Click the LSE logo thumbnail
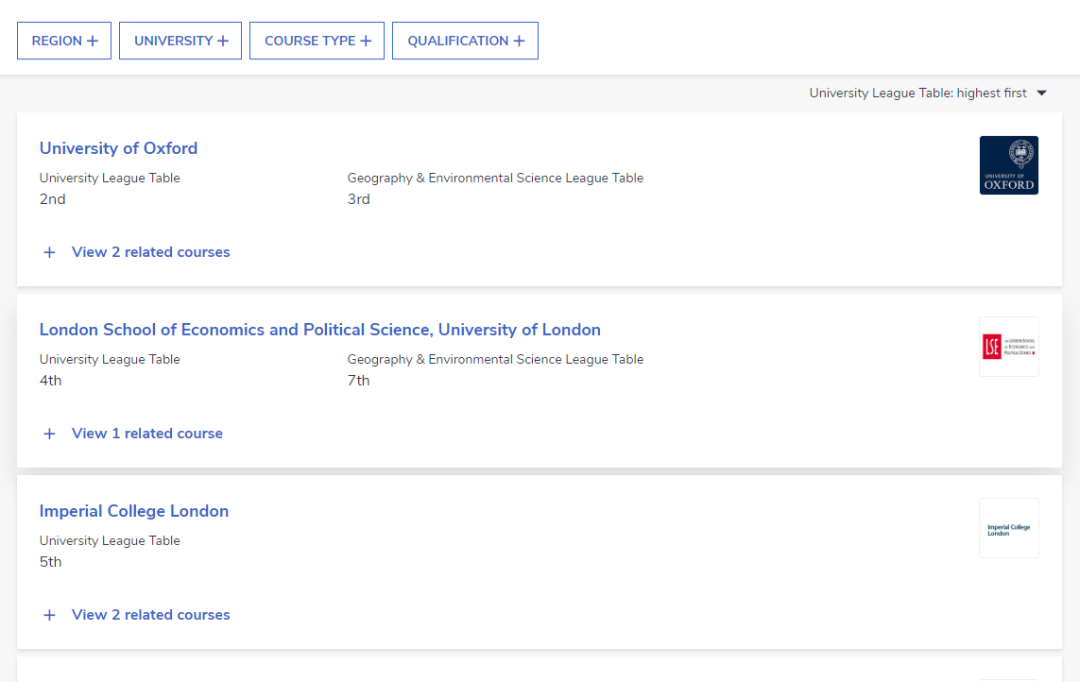 (1009, 347)
